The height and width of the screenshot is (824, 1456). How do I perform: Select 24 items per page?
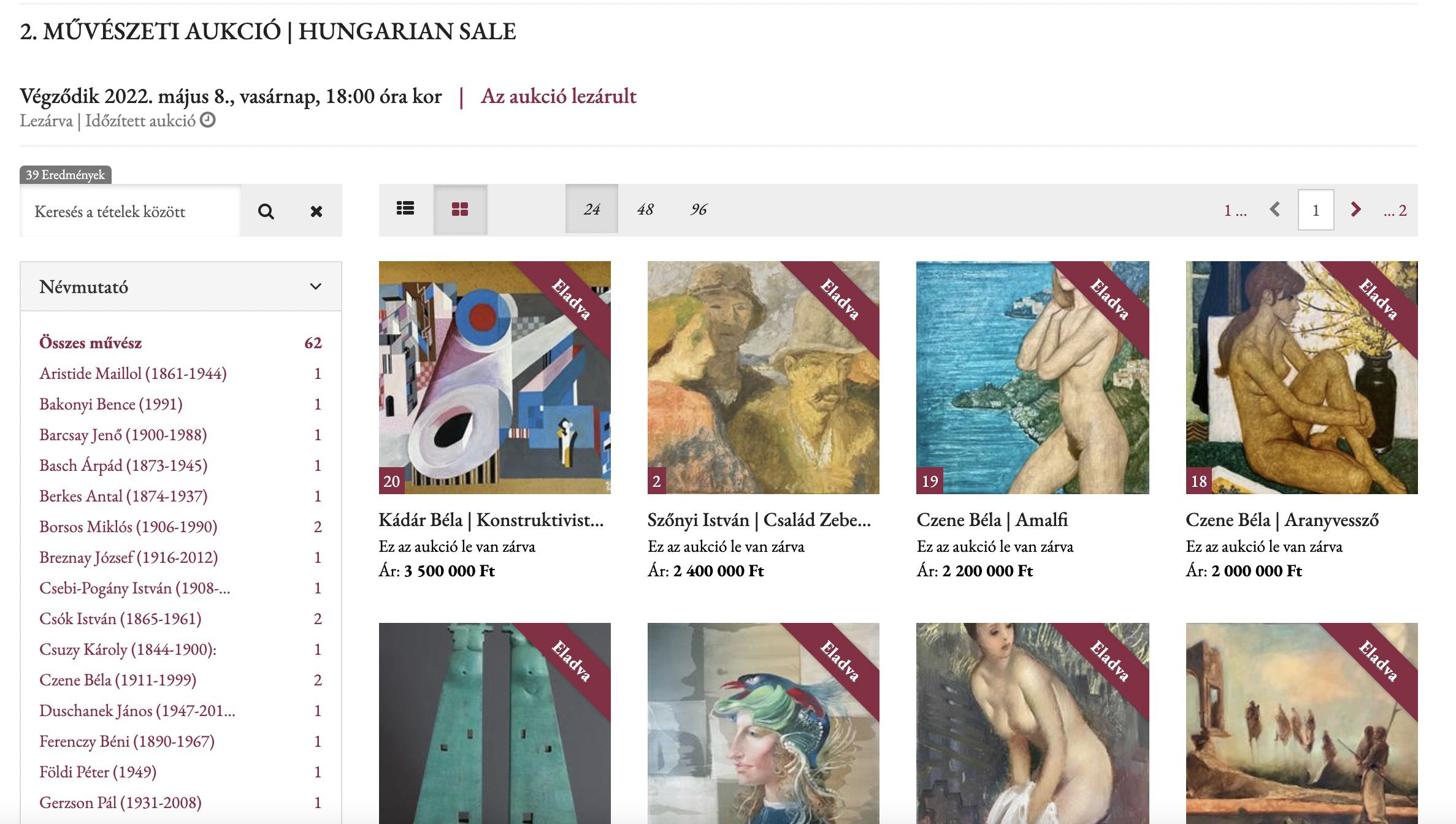592,209
